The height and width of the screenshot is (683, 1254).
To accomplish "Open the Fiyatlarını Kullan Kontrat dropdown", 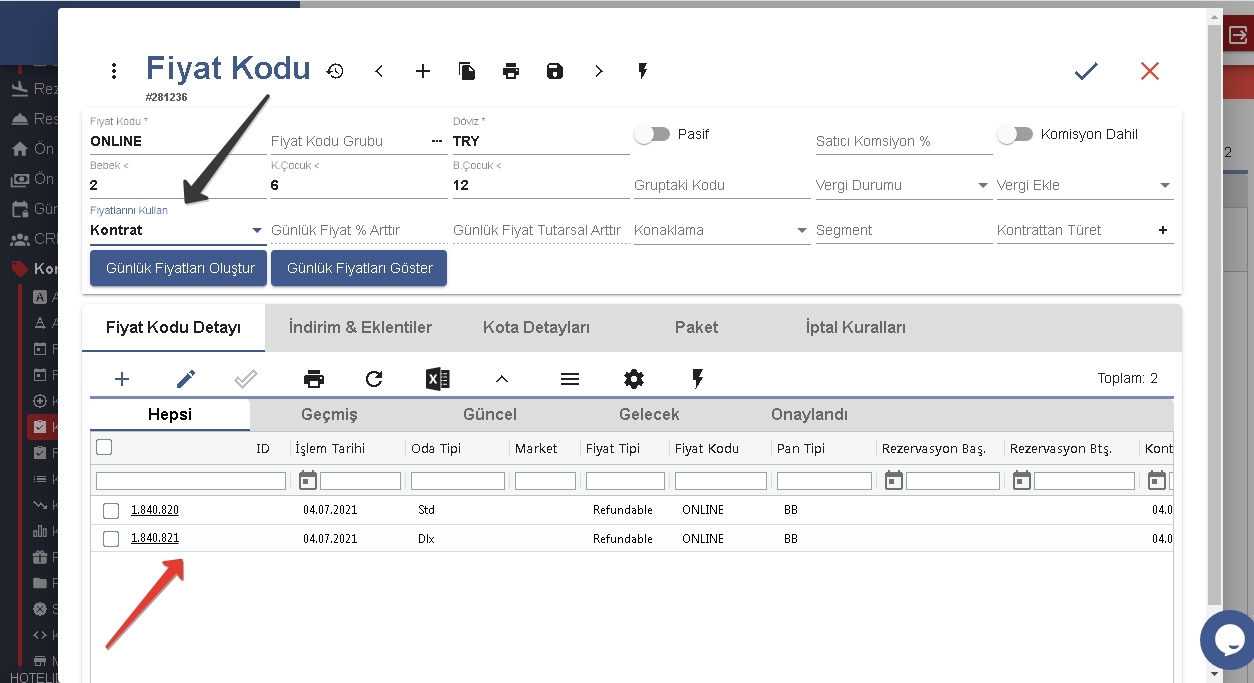I will click(257, 231).
